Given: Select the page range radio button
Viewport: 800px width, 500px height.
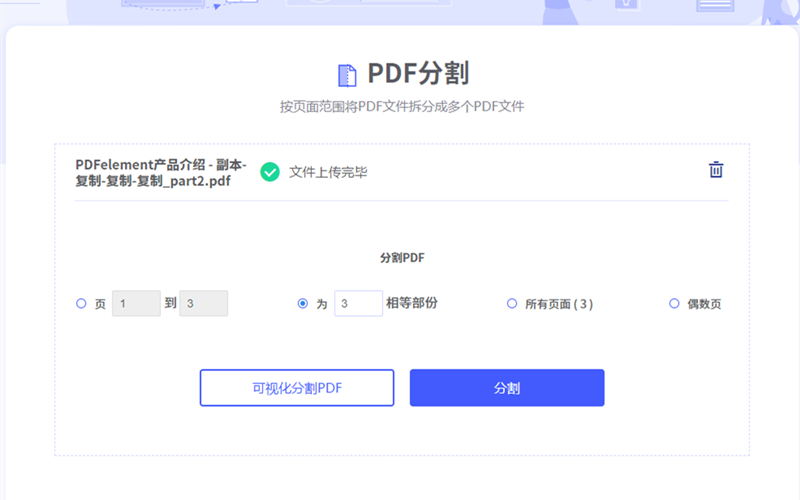Looking at the screenshot, I should 81,304.
